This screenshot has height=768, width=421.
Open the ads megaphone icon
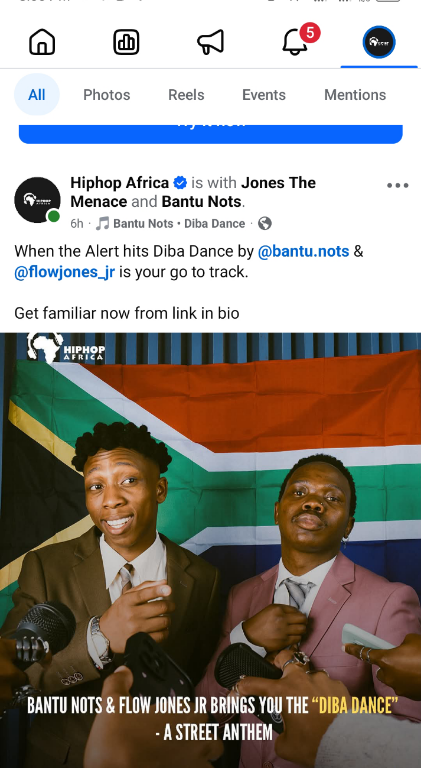pyautogui.click(x=210, y=42)
